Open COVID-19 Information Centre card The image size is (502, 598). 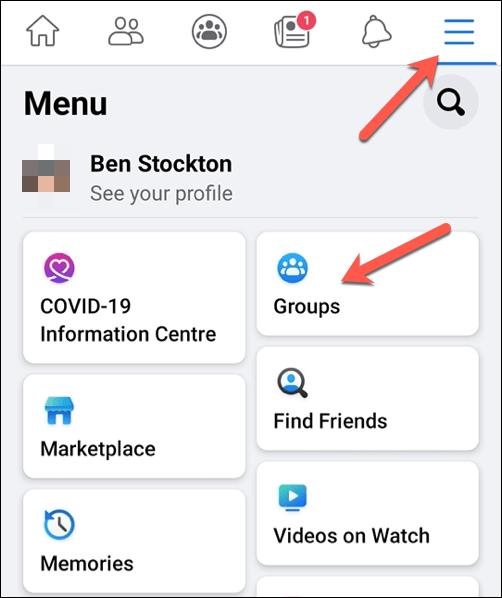(134, 297)
